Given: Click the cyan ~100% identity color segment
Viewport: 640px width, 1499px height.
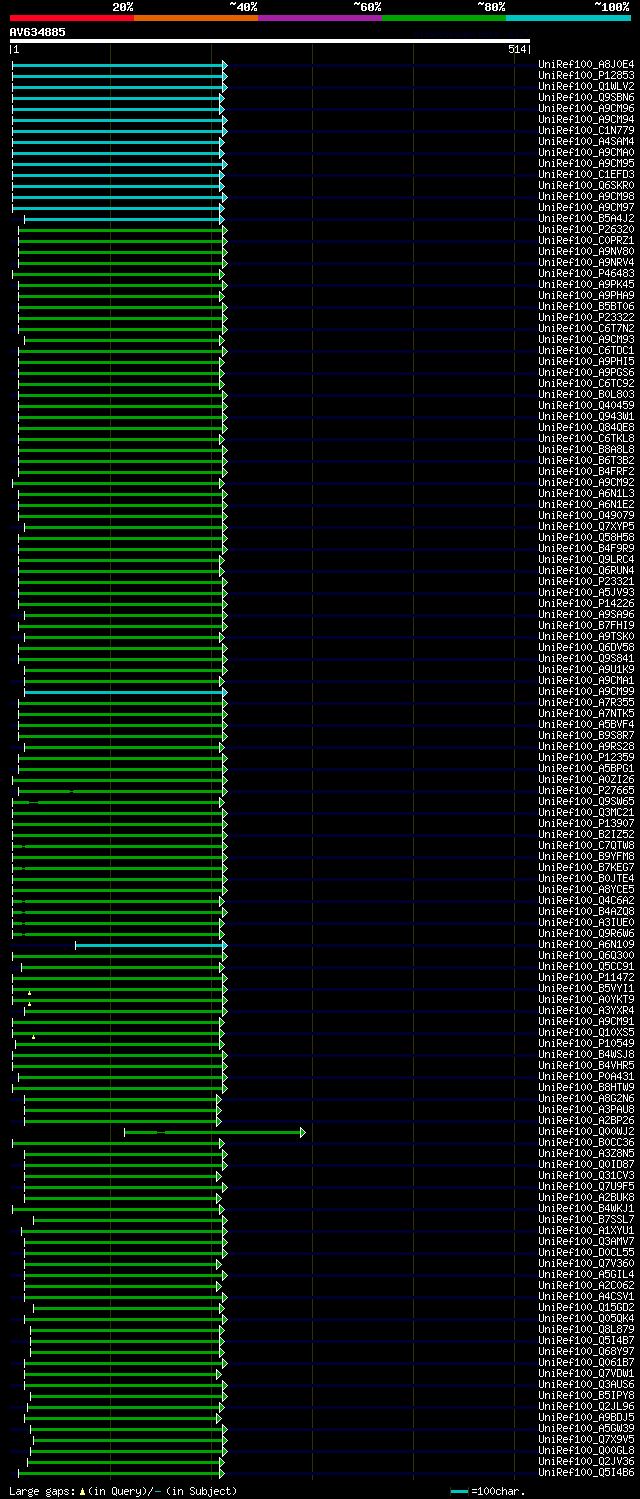Looking at the screenshot, I should coord(568,17).
